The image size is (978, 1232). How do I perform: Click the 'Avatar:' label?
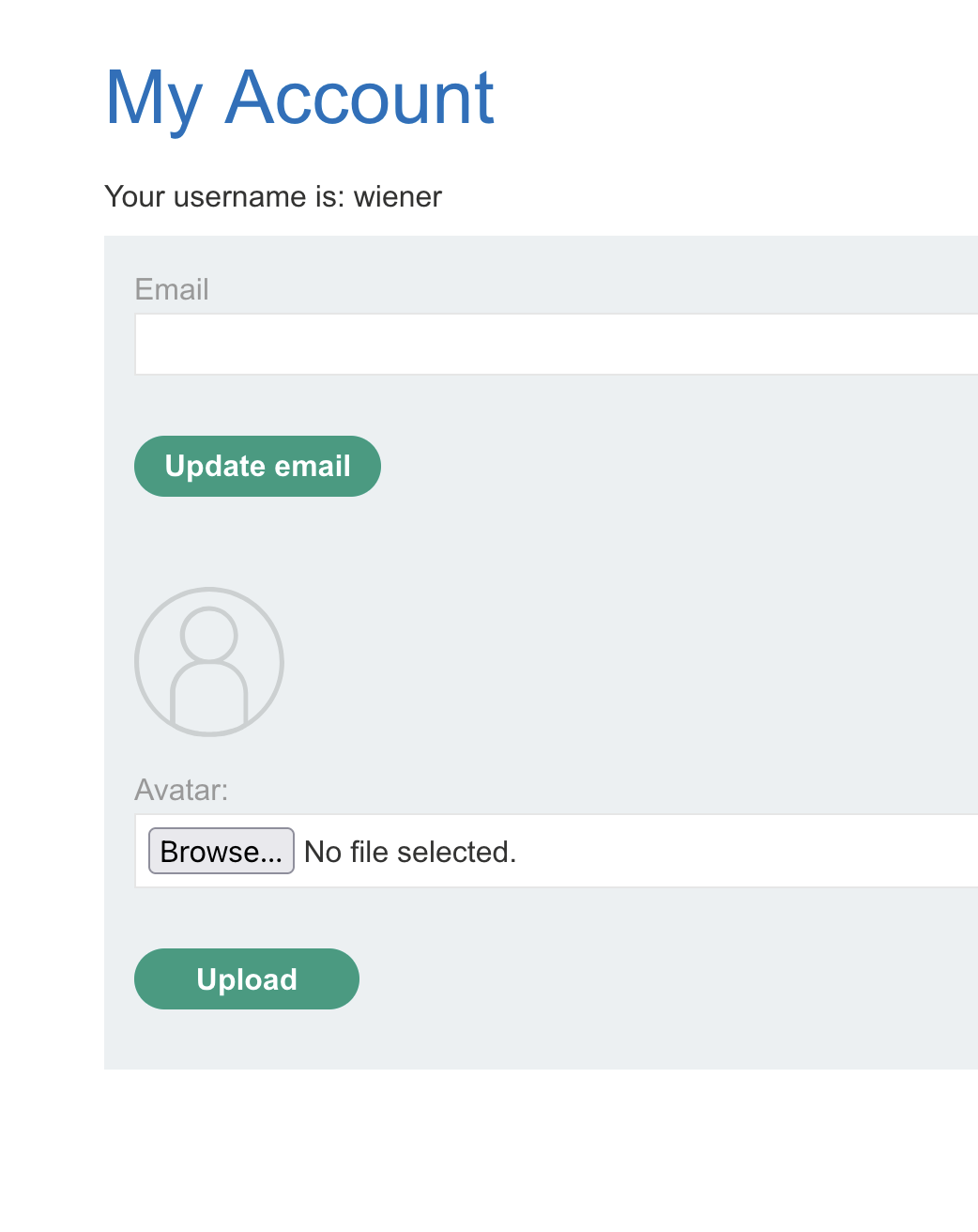[x=181, y=790]
